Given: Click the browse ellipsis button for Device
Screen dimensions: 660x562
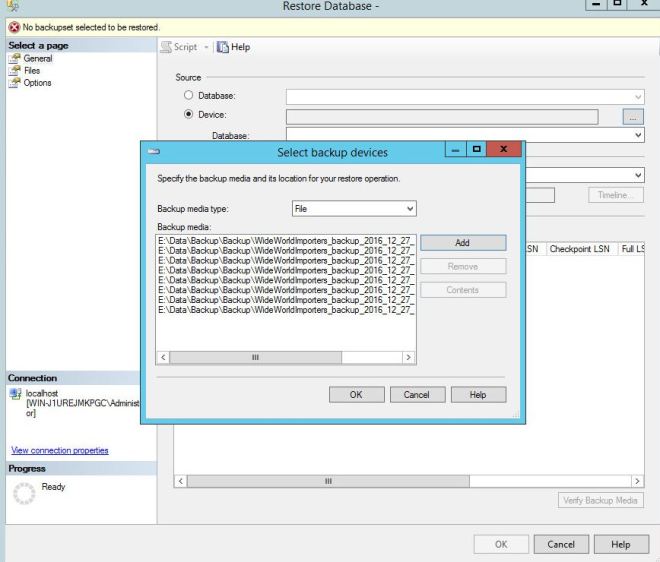Looking at the screenshot, I should [633, 117].
